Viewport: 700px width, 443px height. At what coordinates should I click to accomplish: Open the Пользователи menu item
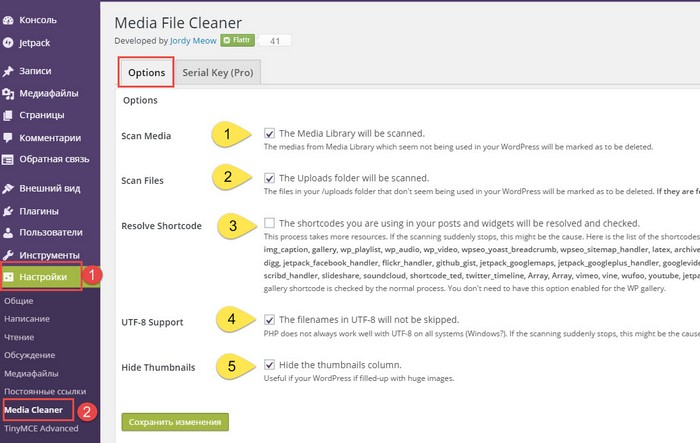point(51,233)
